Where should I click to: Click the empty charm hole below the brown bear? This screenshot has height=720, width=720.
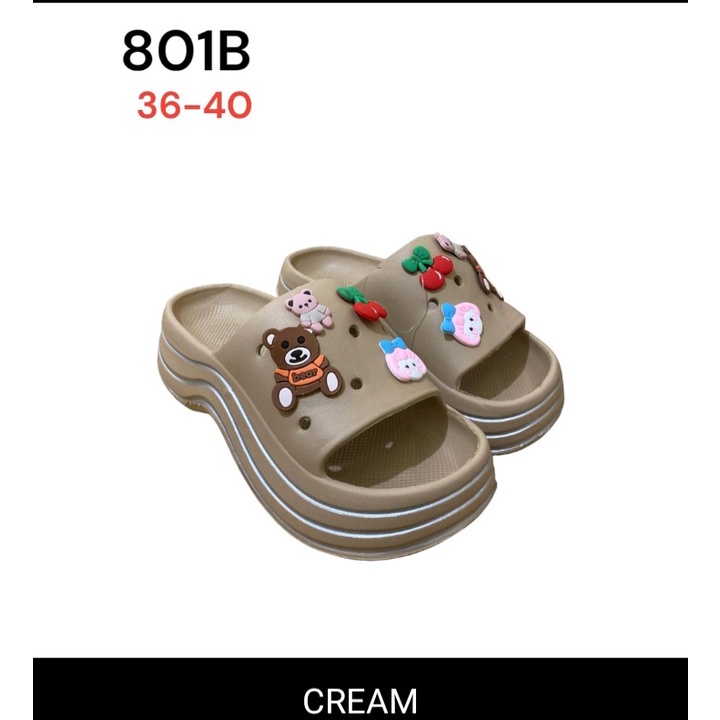pos(305,421)
